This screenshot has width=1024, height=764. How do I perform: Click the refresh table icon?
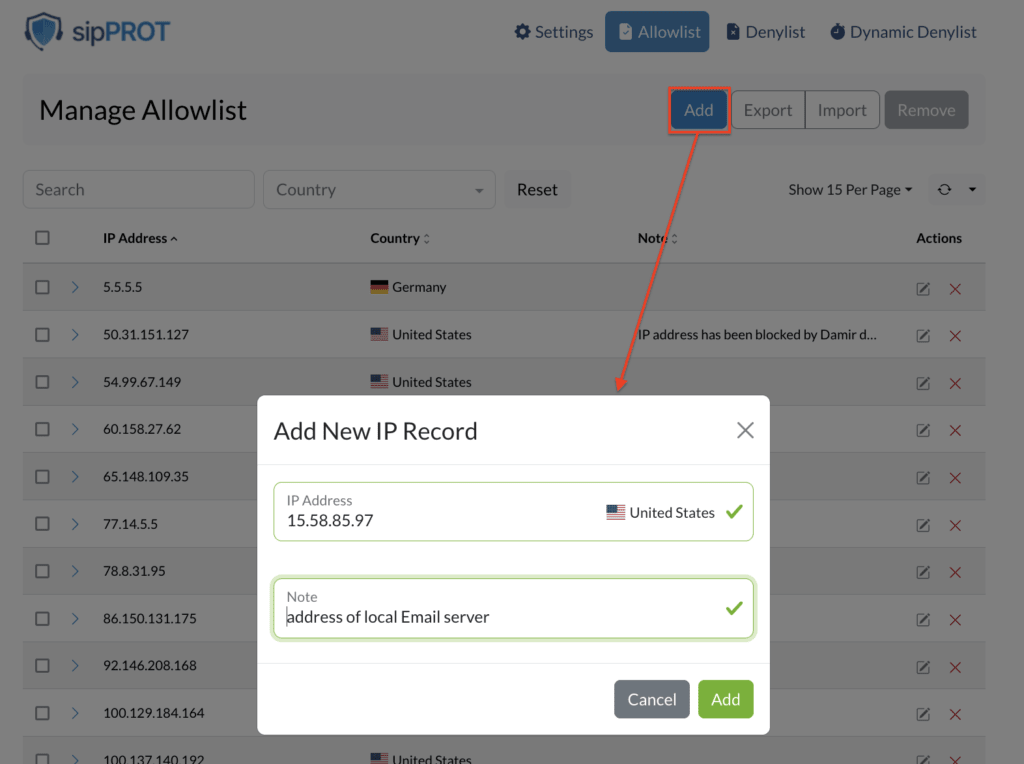944,189
